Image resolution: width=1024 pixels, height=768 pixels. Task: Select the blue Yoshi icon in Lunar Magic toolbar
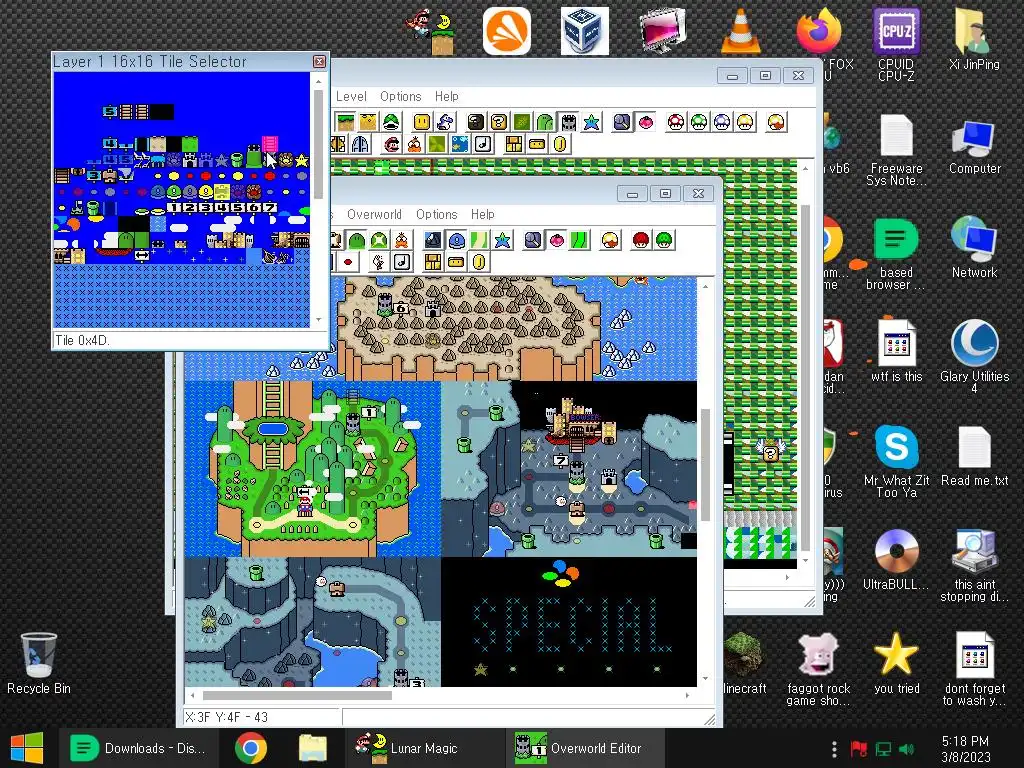(445, 122)
